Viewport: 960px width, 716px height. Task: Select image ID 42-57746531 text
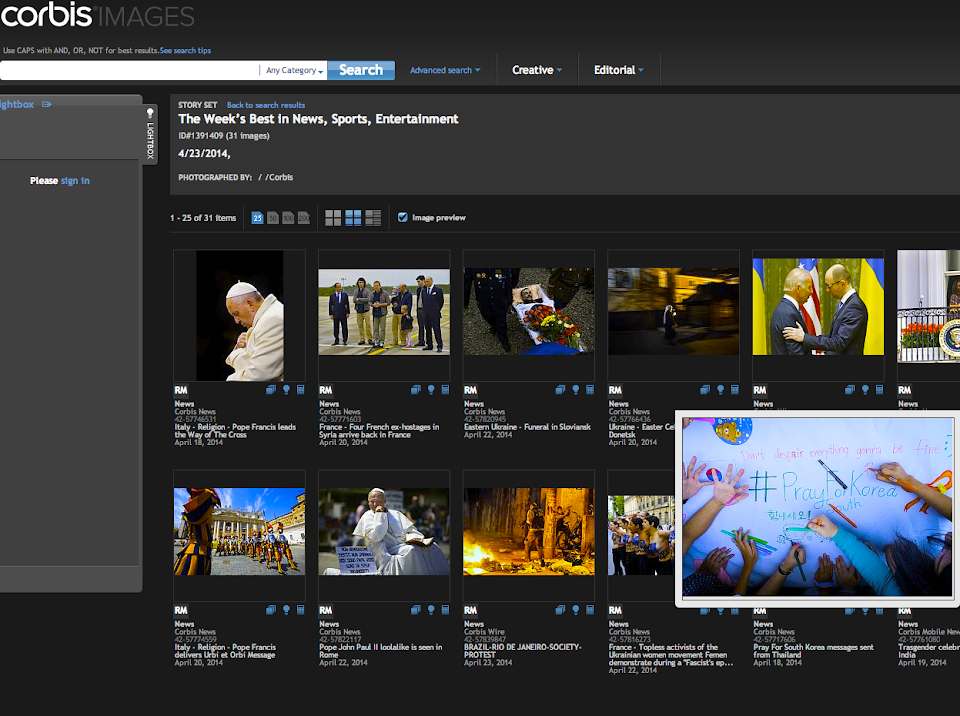195,420
